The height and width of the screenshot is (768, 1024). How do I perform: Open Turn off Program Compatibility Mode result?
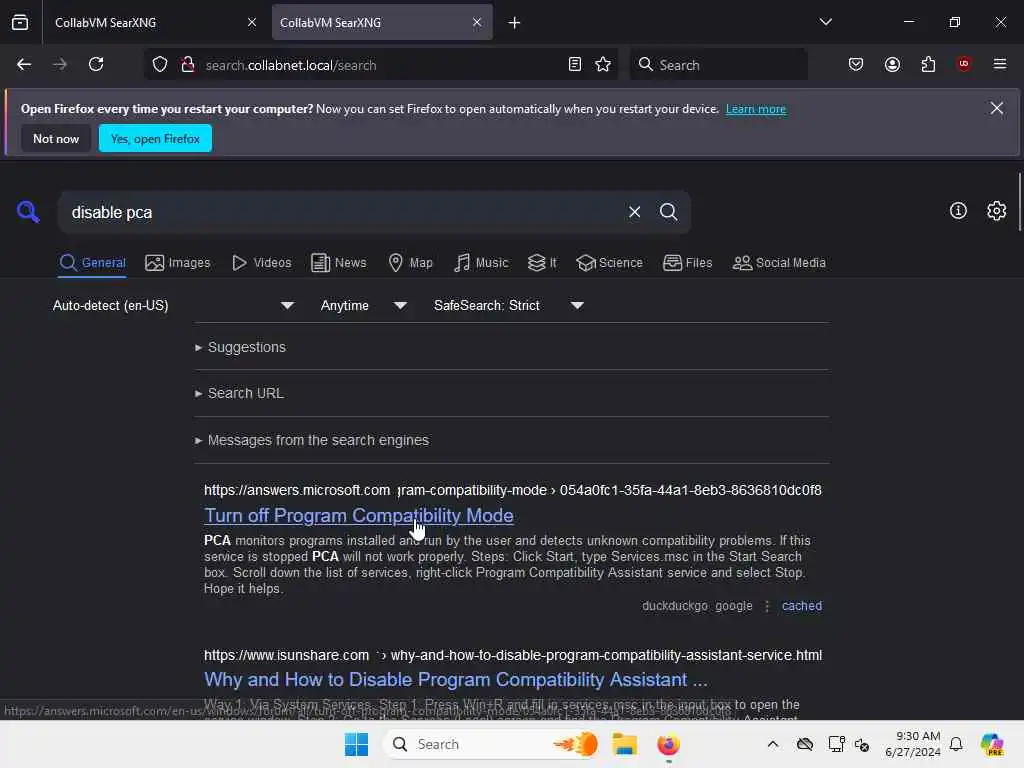click(359, 515)
